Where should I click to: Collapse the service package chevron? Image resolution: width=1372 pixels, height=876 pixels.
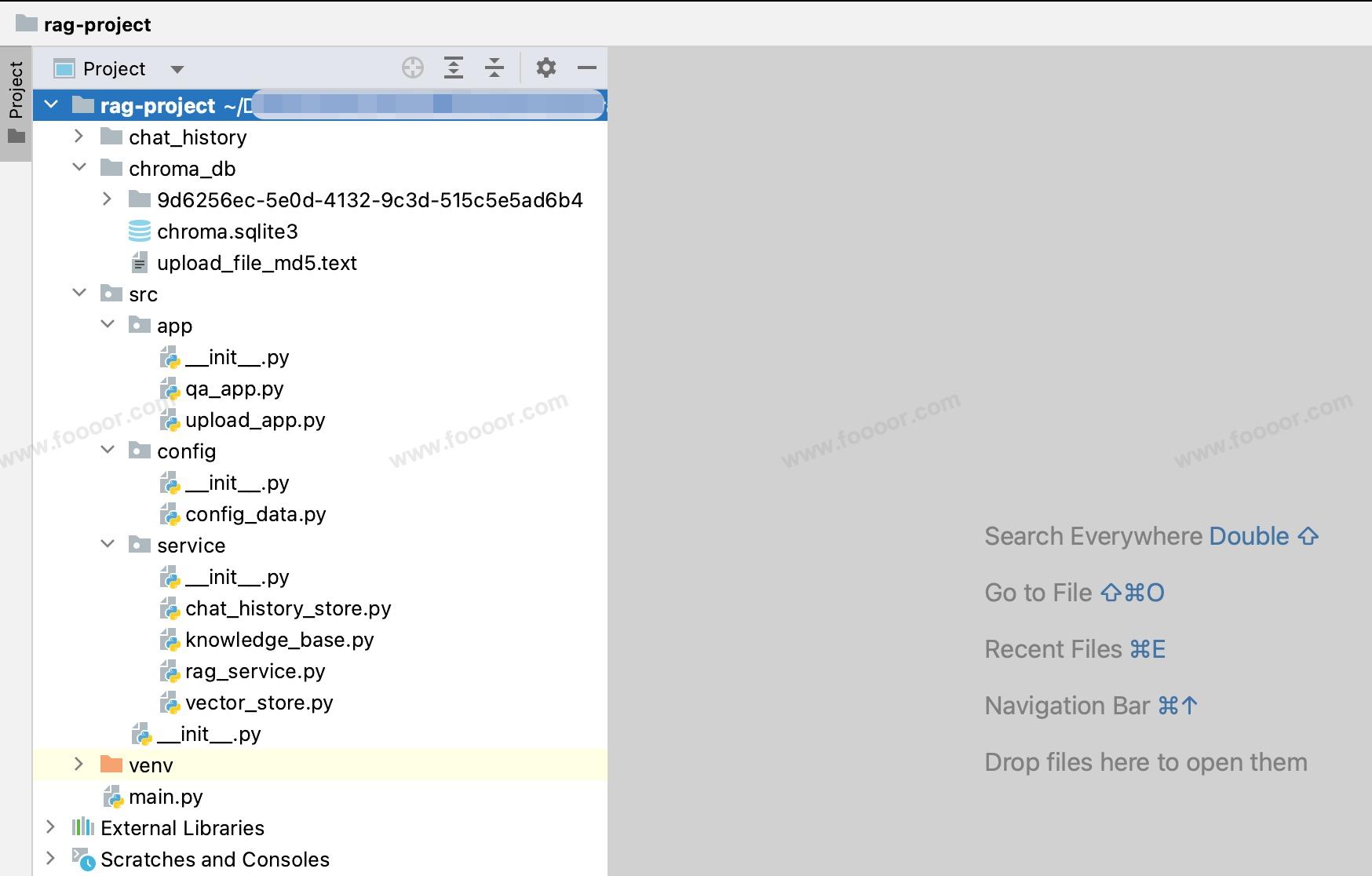tap(108, 545)
